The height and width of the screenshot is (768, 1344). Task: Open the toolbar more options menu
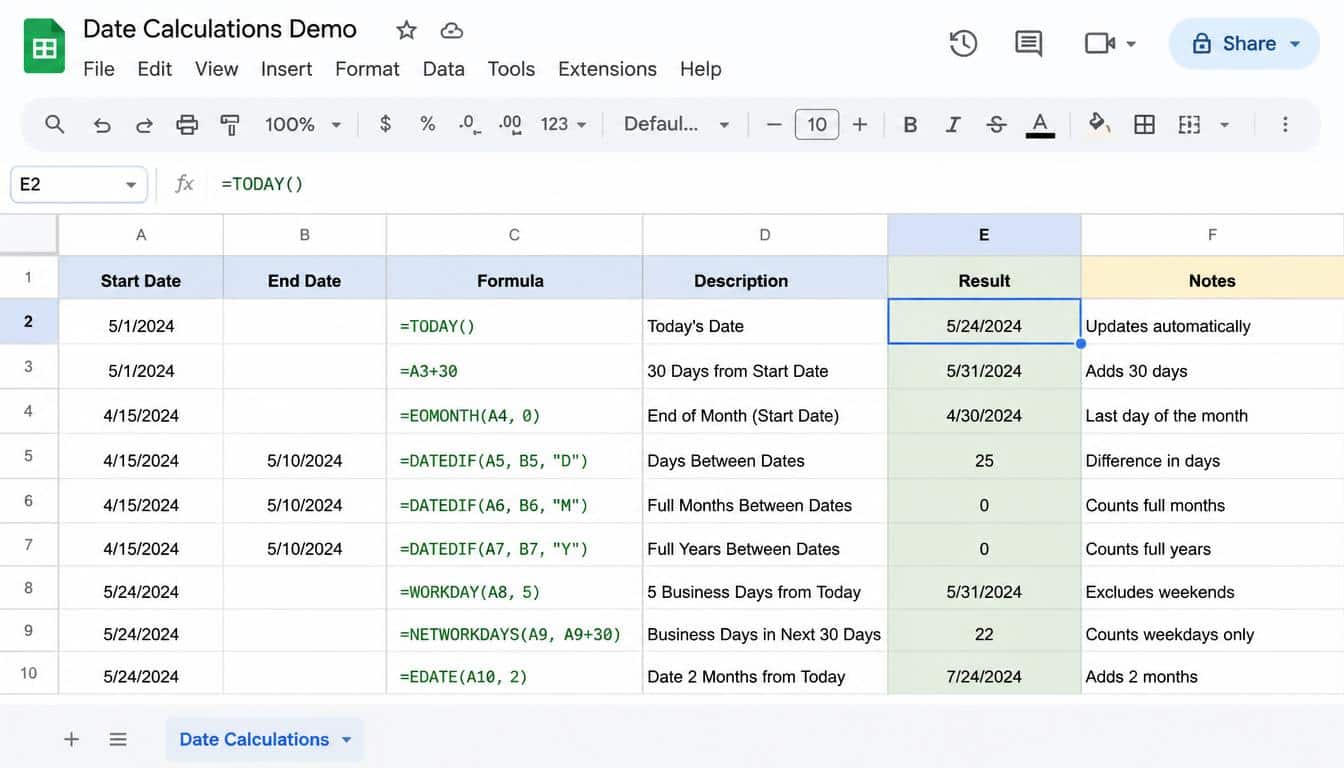coord(1285,124)
